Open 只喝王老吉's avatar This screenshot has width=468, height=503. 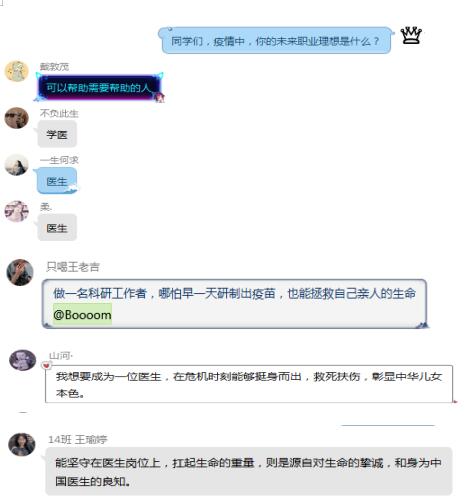click(x=20, y=272)
